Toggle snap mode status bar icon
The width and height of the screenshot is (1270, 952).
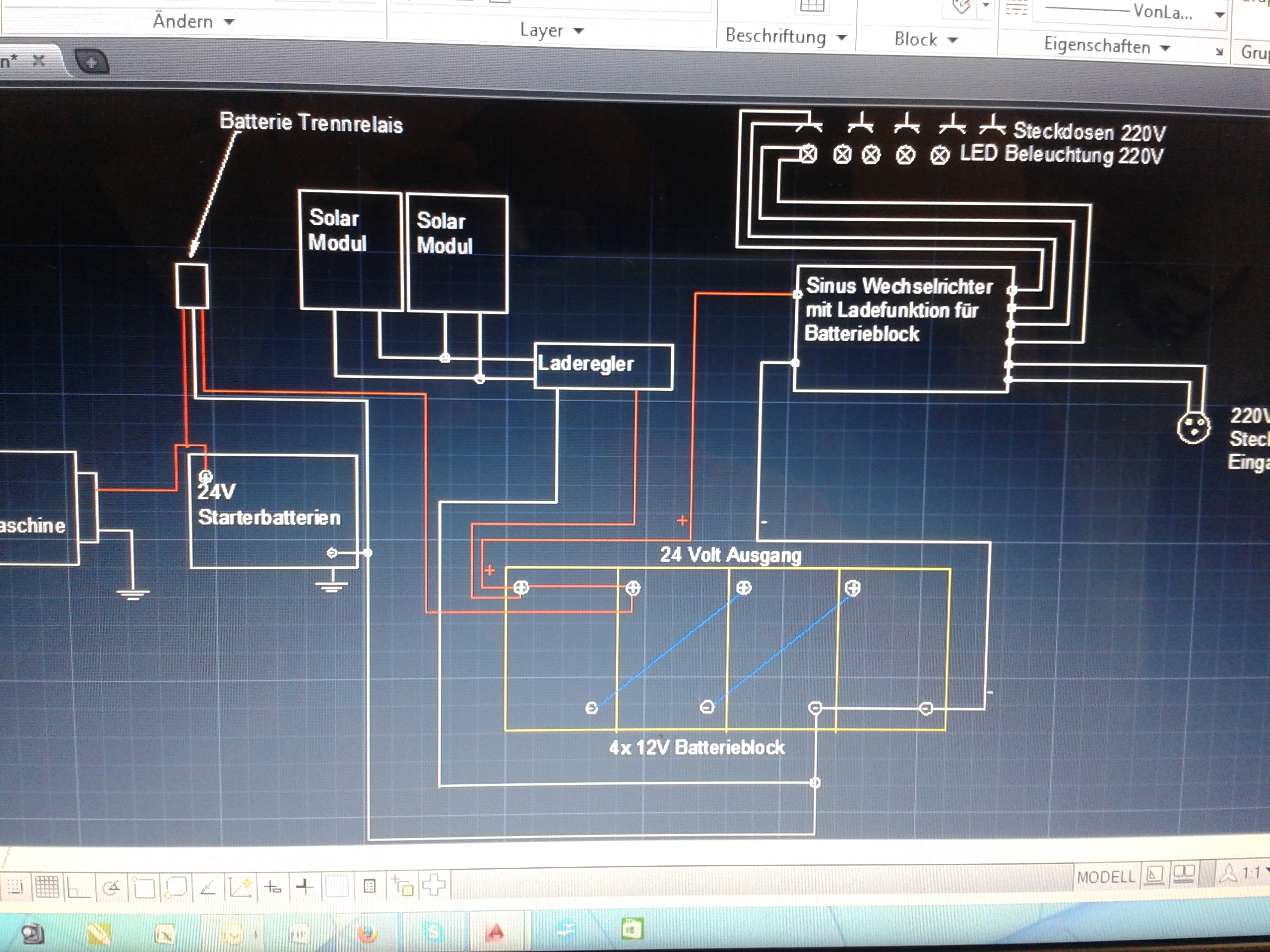point(15,887)
